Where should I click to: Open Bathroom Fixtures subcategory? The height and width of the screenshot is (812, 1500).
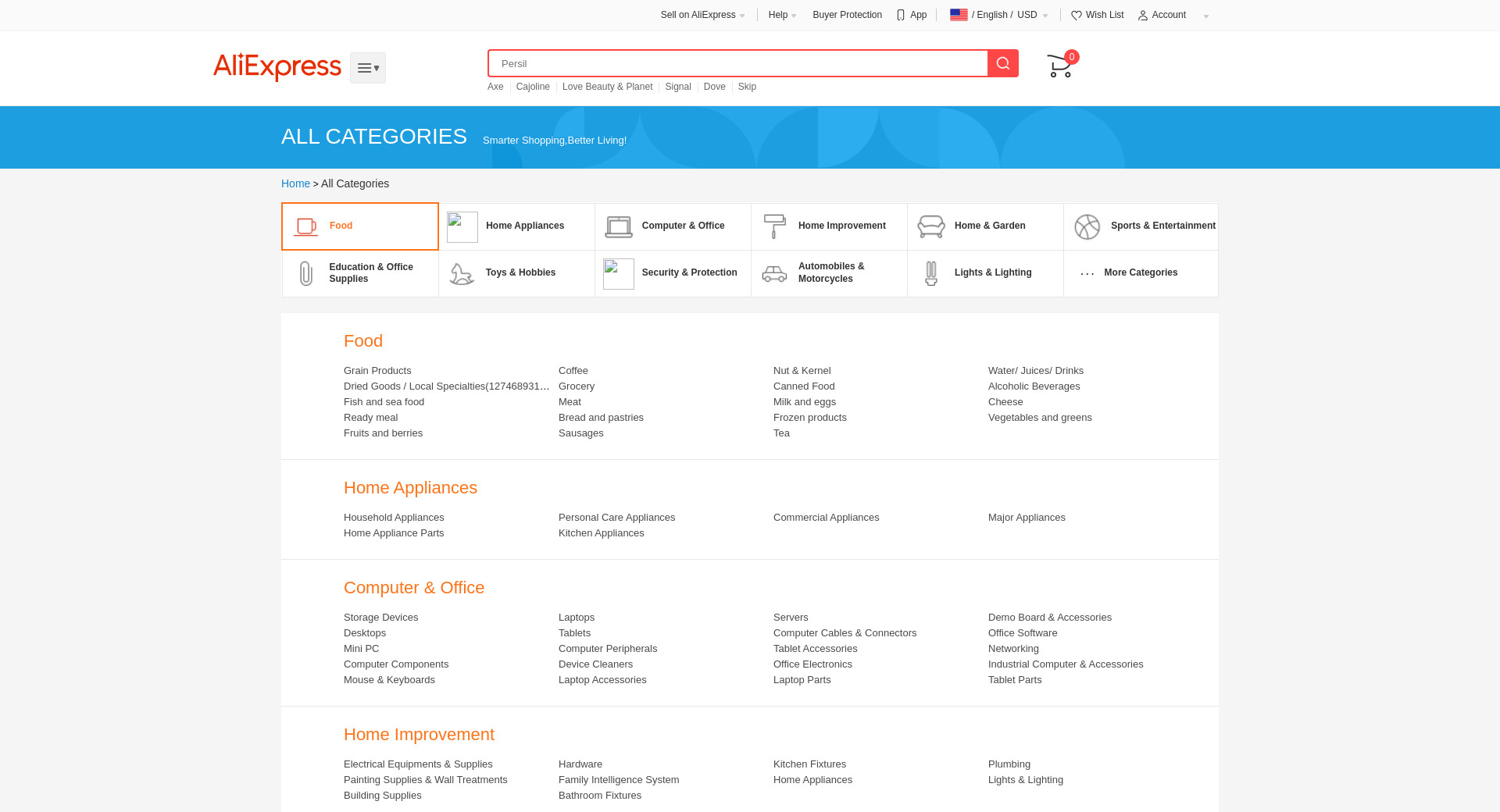tap(600, 796)
